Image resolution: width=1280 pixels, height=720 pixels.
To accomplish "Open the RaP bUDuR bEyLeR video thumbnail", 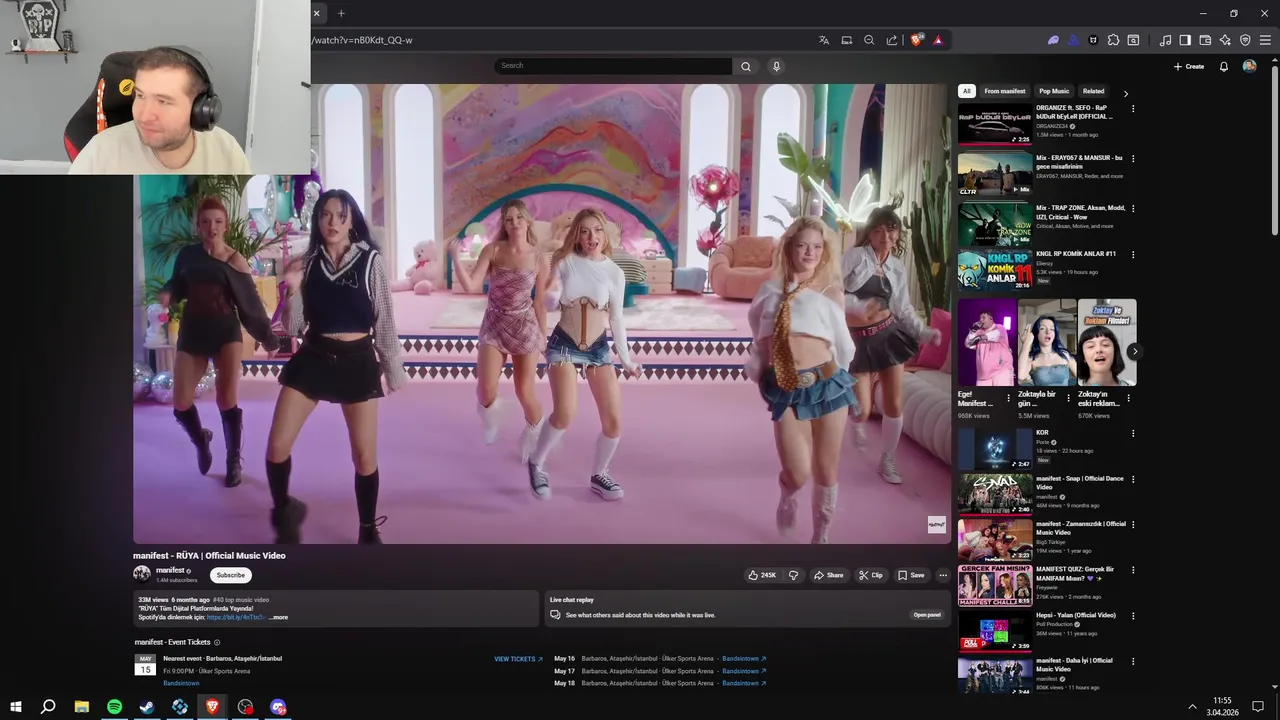I will (x=995, y=124).
